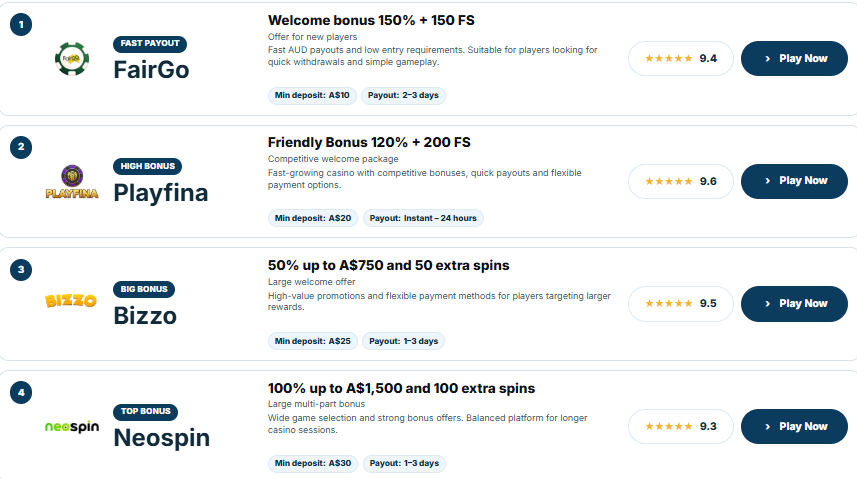Click Play Now for Bizzo

point(794,303)
